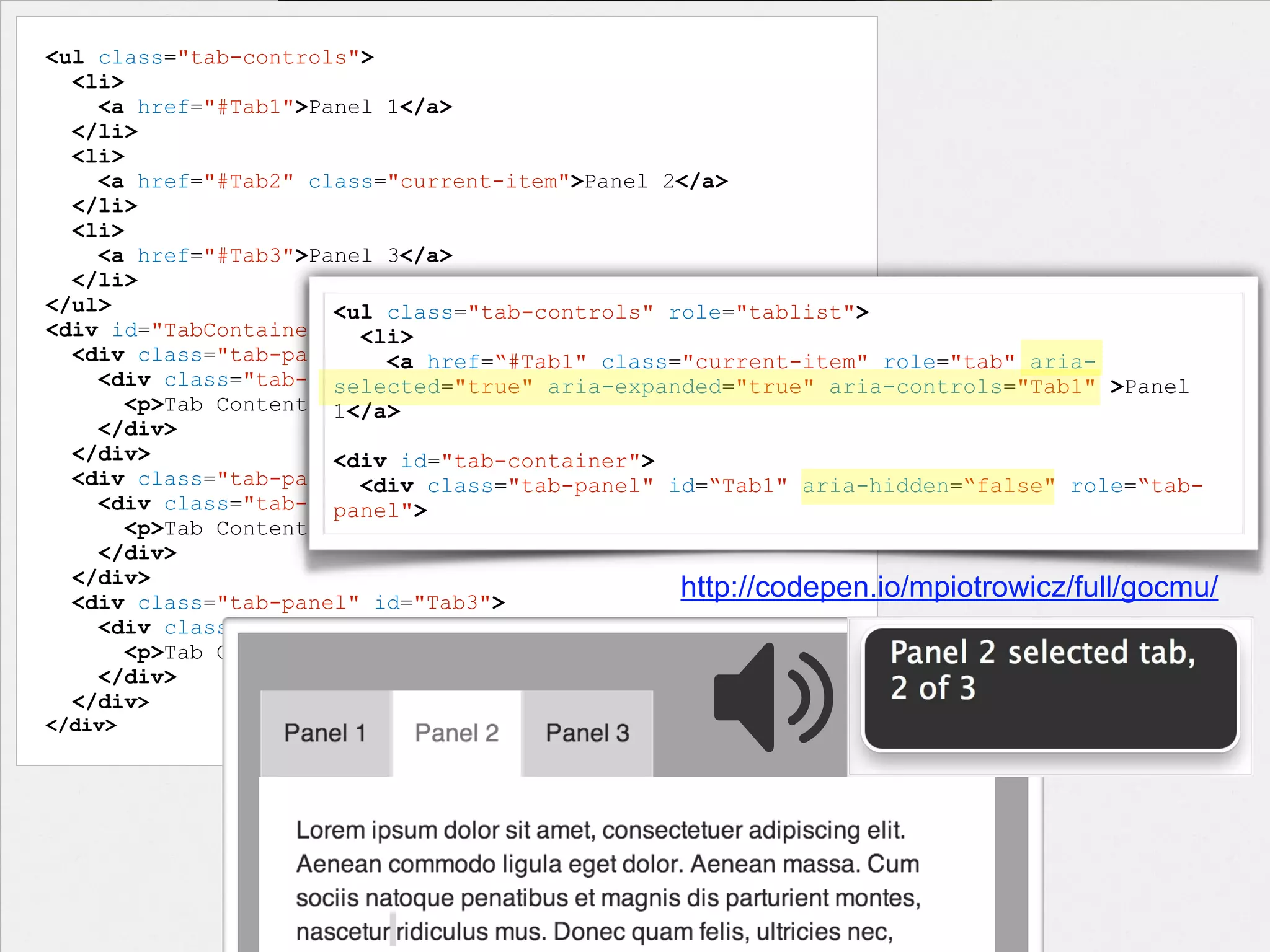
Task: Click the aria-expanded="true" attribute text
Action: point(681,387)
